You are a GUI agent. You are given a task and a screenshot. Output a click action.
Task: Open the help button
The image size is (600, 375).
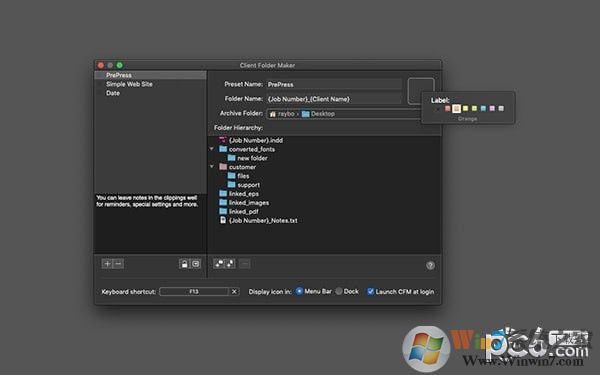pyautogui.click(x=430, y=265)
